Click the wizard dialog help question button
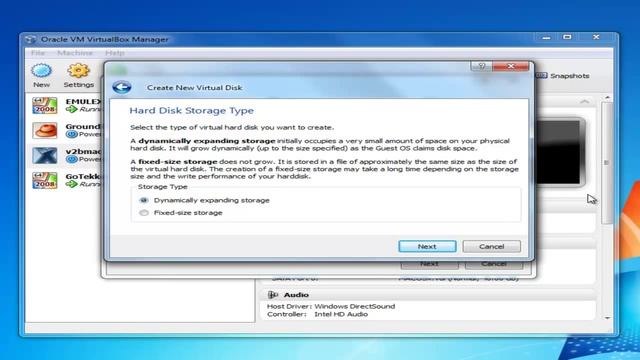Screen dimensions: 640x360 pyautogui.click(x=482, y=66)
